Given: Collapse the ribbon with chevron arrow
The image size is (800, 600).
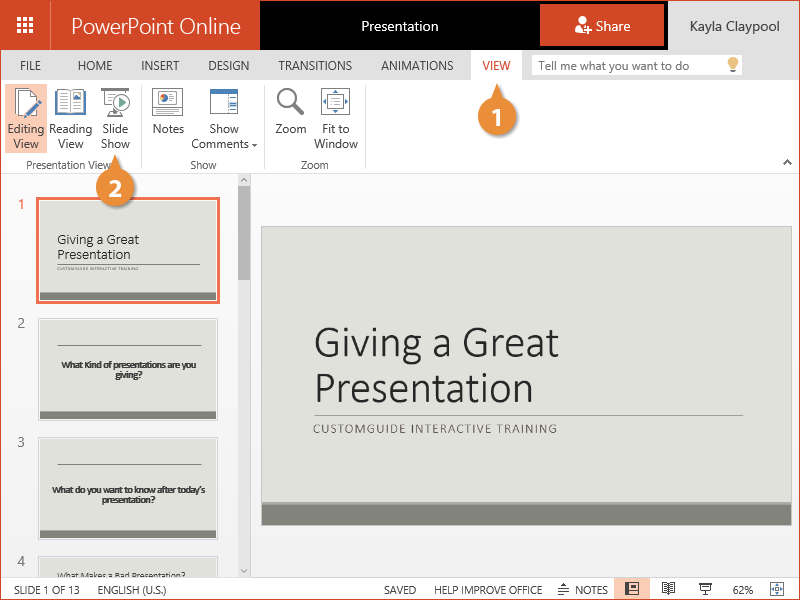Looking at the screenshot, I should [786, 162].
